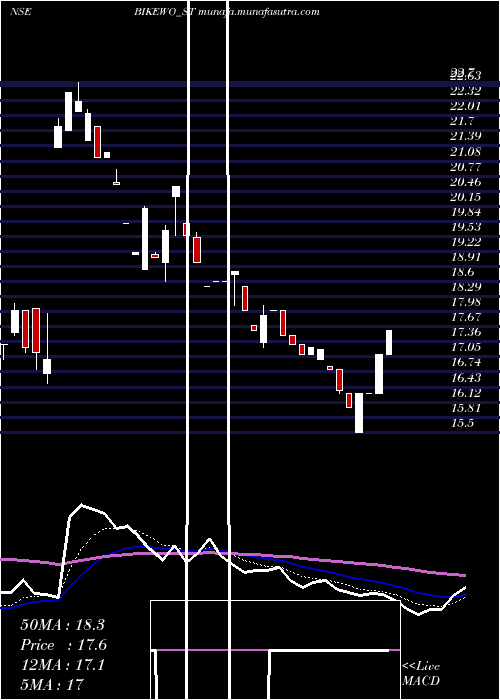Select the 16.74 price level label
Screen dimensions: 500x700
click(466, 363)
